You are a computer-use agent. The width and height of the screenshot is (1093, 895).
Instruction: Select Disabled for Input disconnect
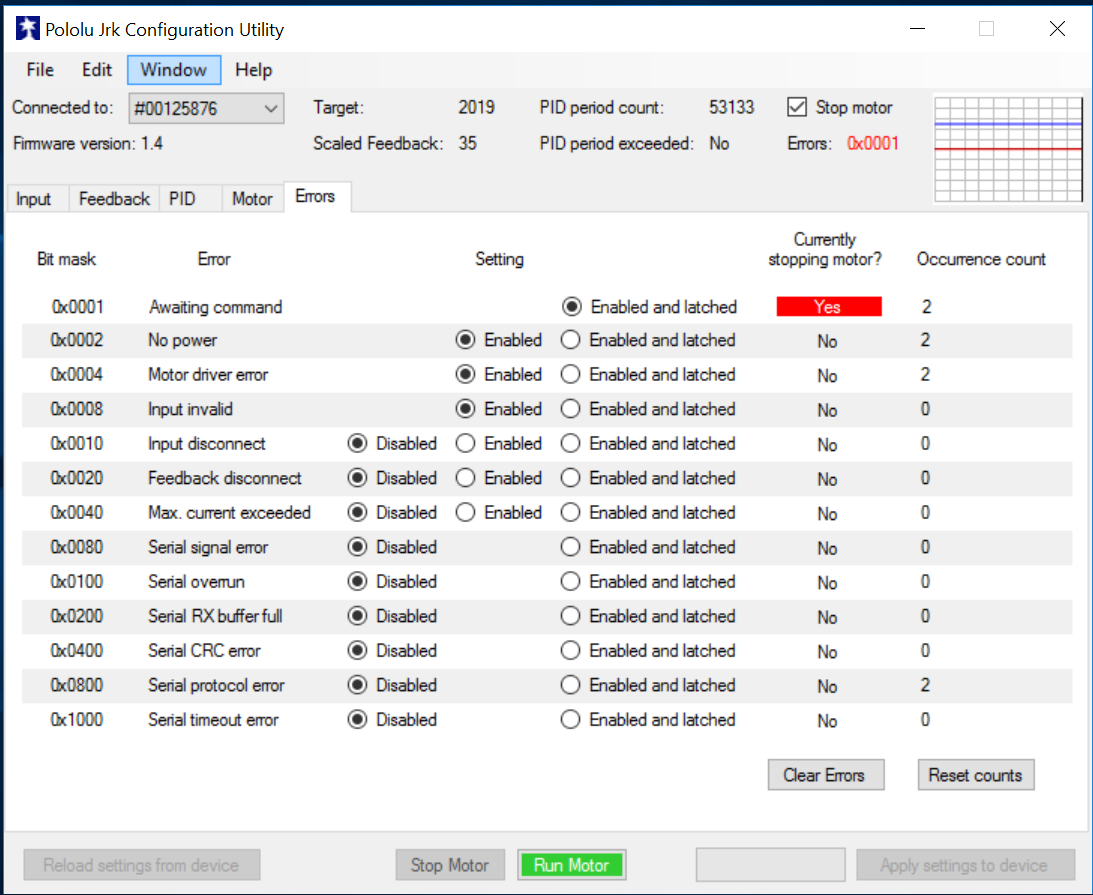pos(392,443)
